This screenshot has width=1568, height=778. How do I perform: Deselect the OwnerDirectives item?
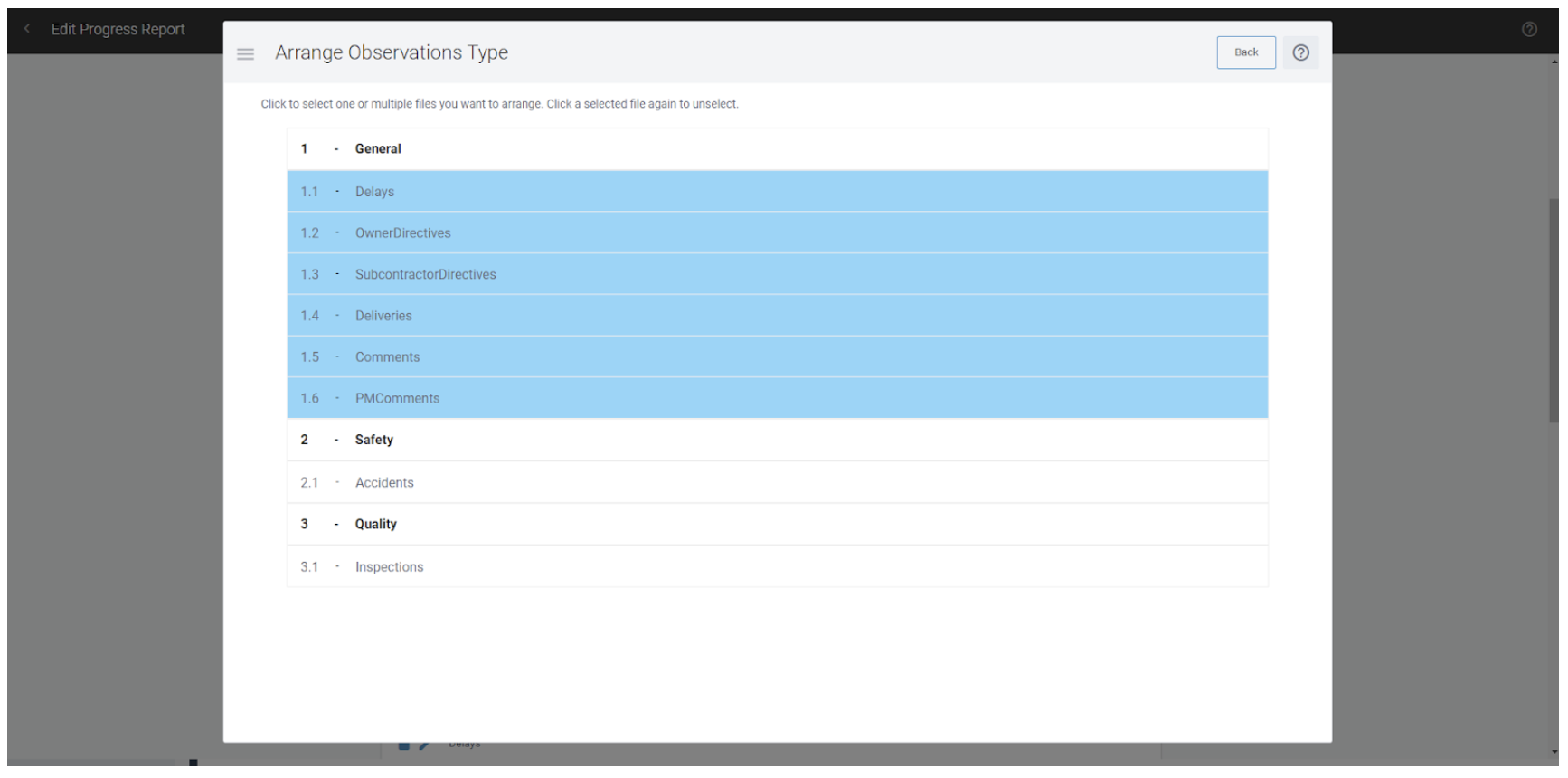click(x=777, y=233)
